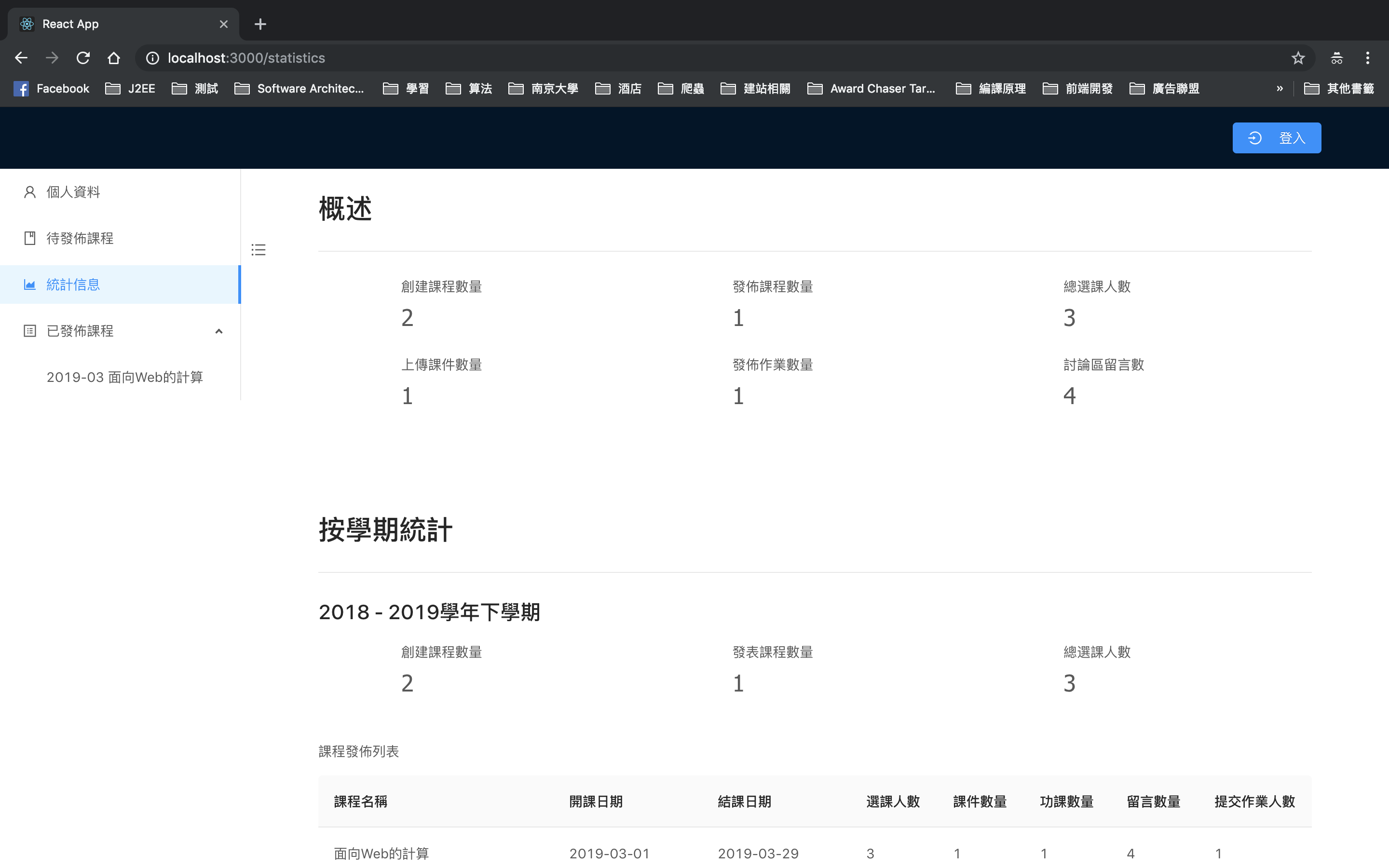Click the address bar URL

coord(246,58)
